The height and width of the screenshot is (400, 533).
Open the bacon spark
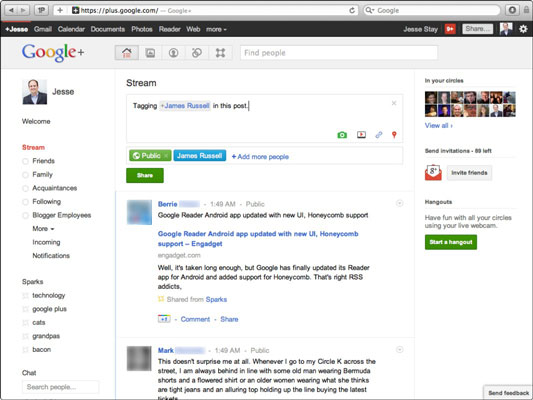[41, 349]
